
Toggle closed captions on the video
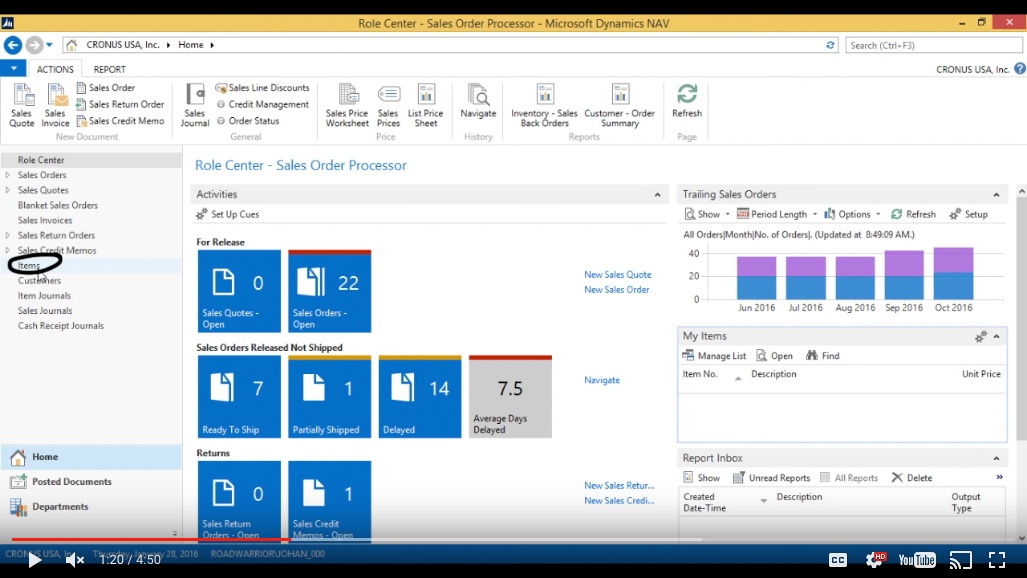point(838,560)
